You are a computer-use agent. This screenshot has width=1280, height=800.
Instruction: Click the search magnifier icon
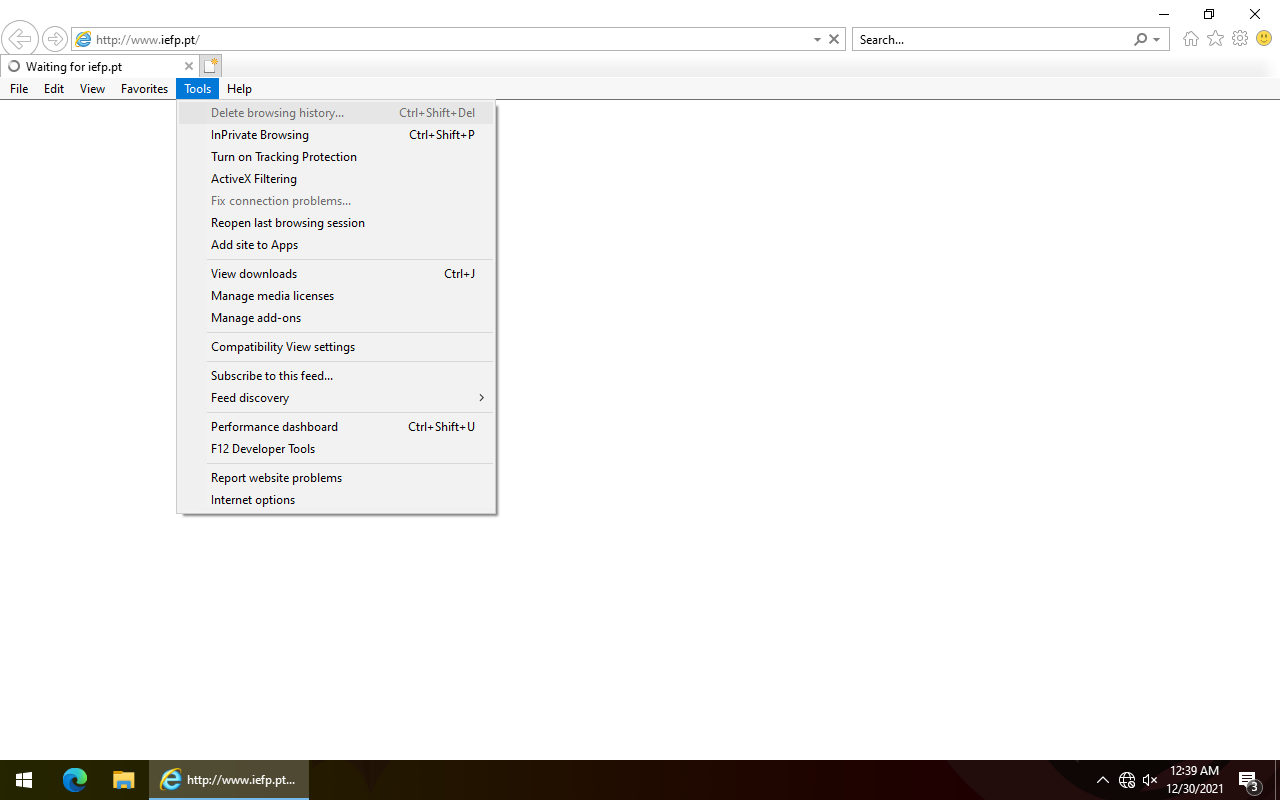pyautogui.click(x=1140, y=39)
